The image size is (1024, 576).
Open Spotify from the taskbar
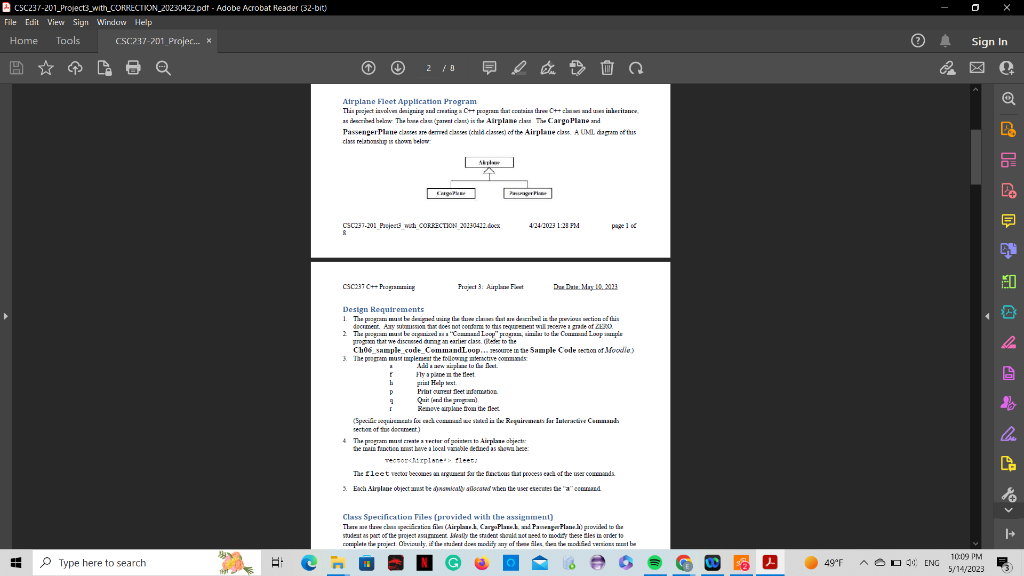tap(654, 562)
